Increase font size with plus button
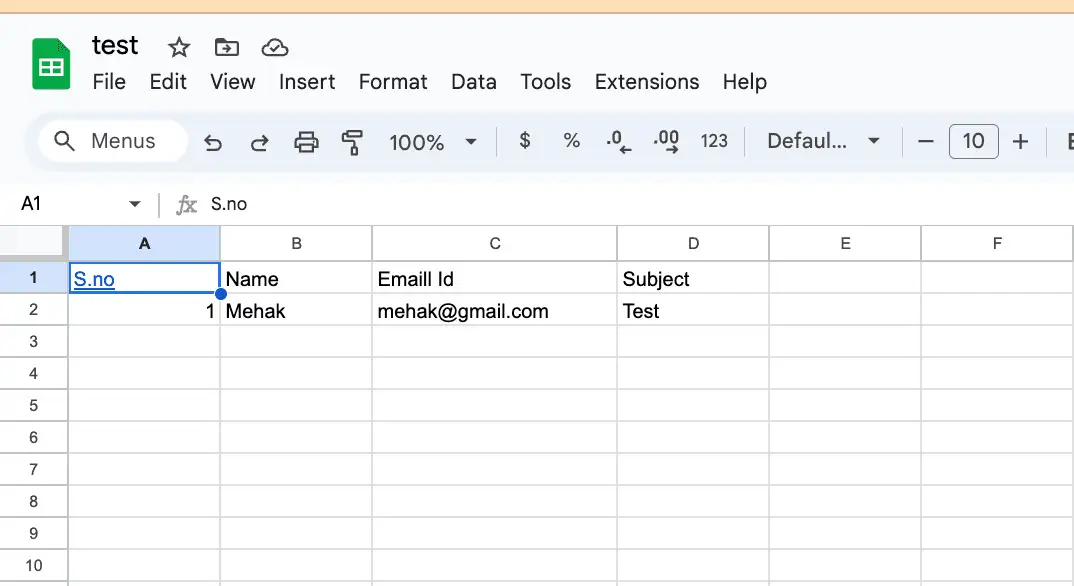1074x586 pixels. click(1020, 142)
